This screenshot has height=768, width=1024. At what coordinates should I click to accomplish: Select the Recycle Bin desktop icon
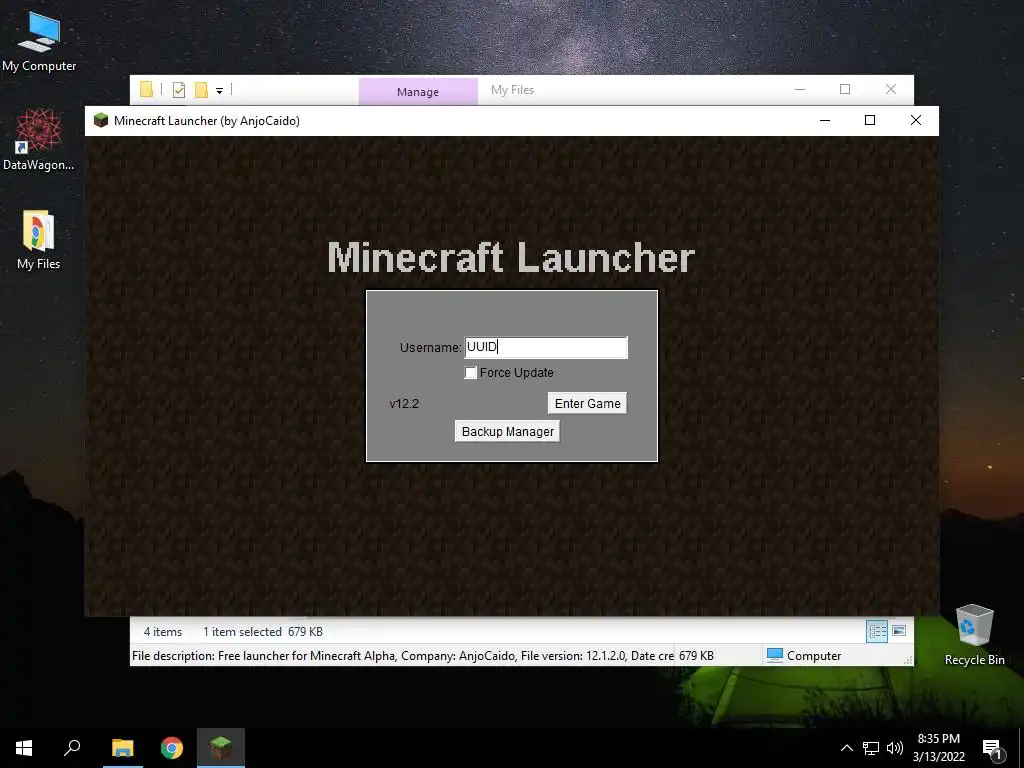tap(974, 635)
